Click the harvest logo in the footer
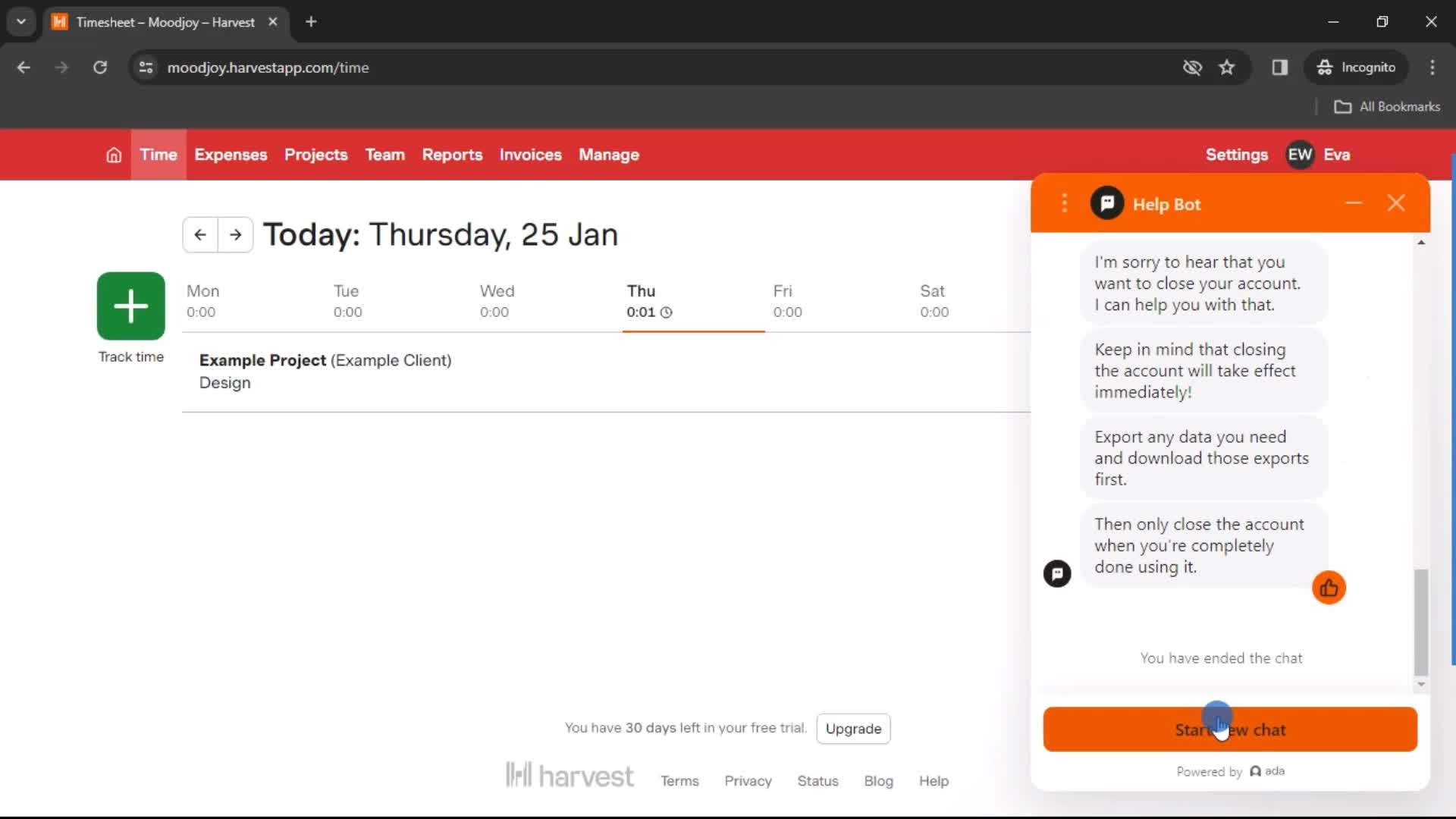Screen dimensions: 1456x819 pos(570,776)
